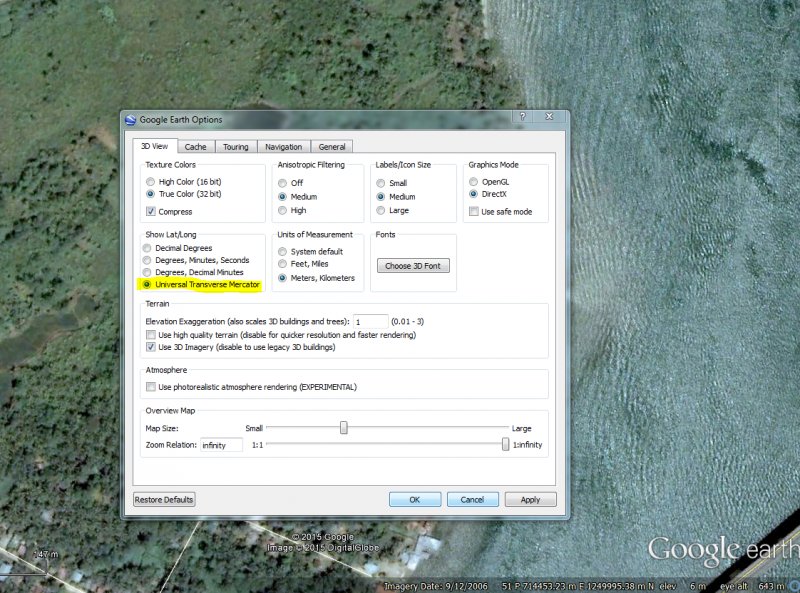Viewport: 800px width, 593px height.
Task: Click the Choose 3D Font button
Action: click(413, 266)
